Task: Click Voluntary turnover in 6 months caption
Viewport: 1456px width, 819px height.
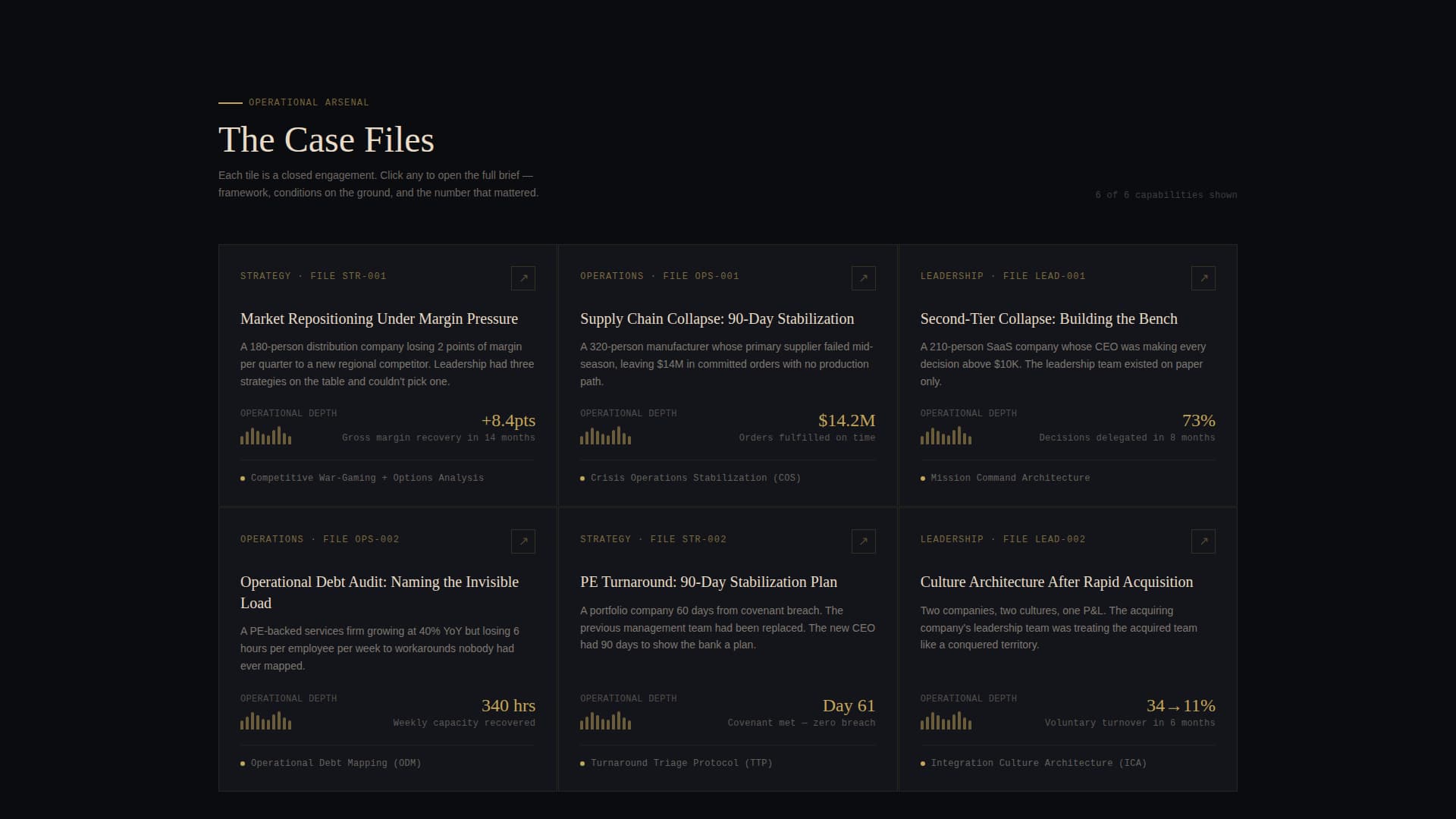Action: point(1130,723)
